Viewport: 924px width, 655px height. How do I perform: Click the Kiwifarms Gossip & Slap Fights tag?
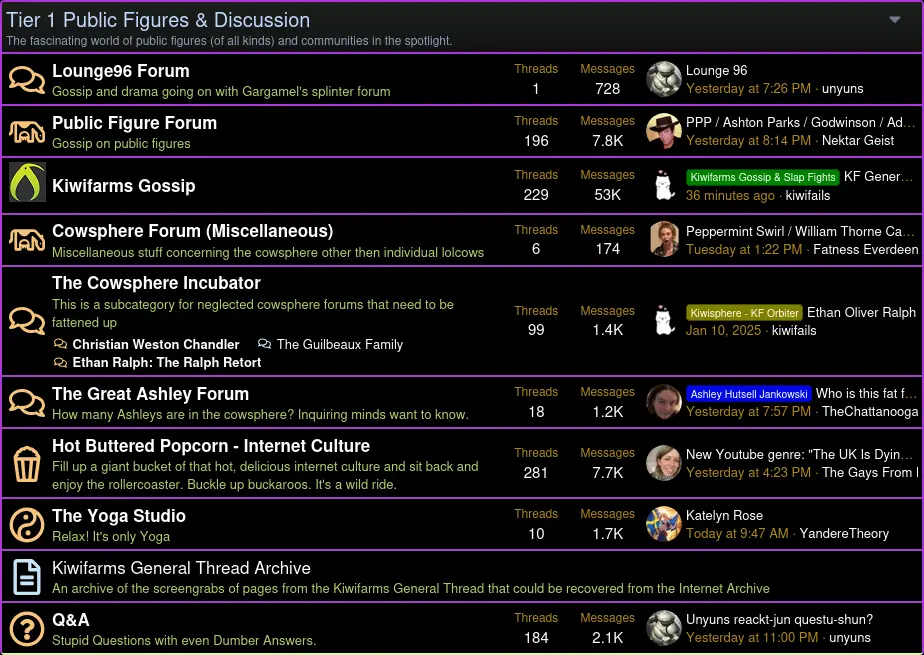762,177
